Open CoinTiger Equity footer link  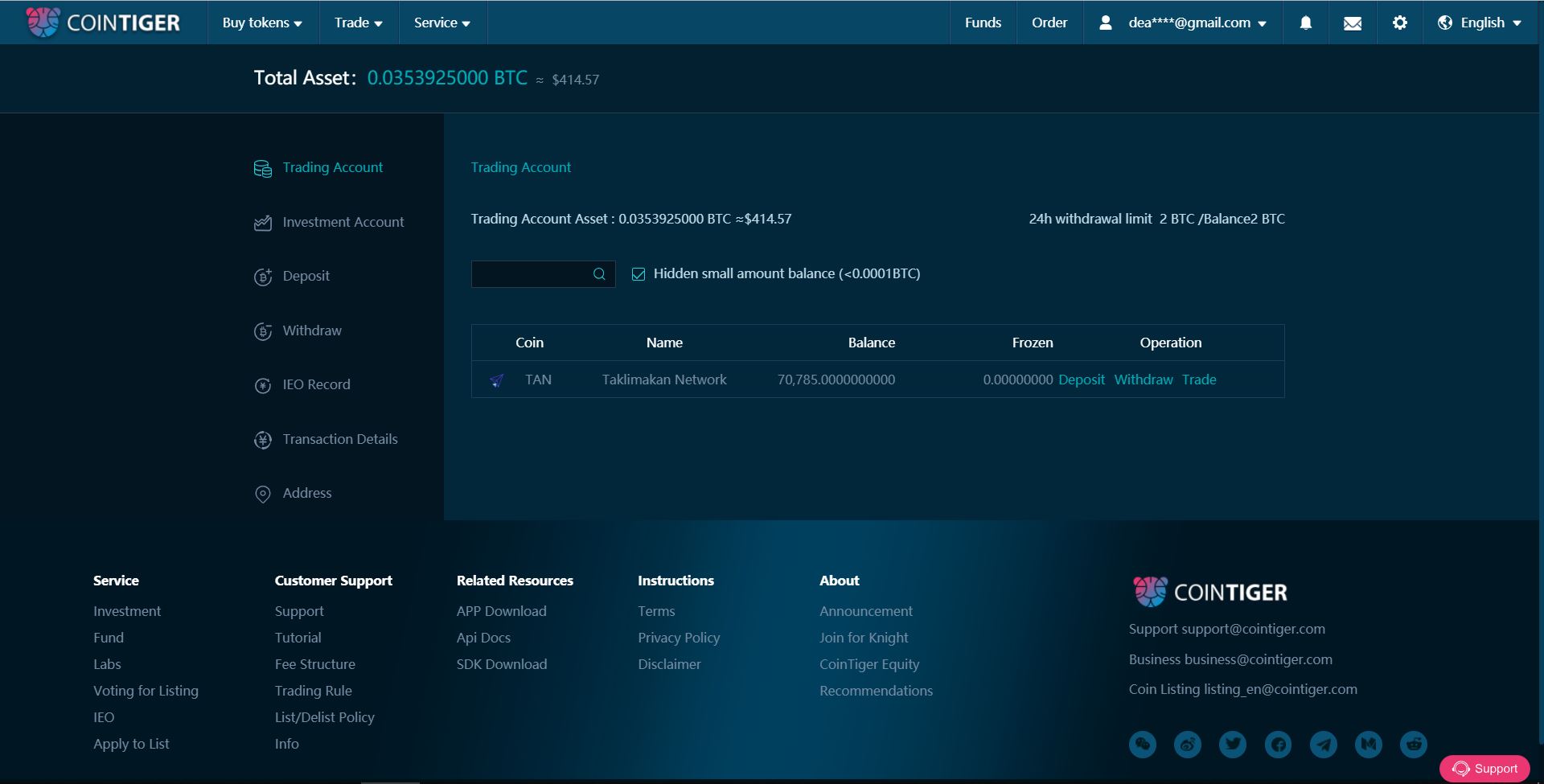click(869, 664)
